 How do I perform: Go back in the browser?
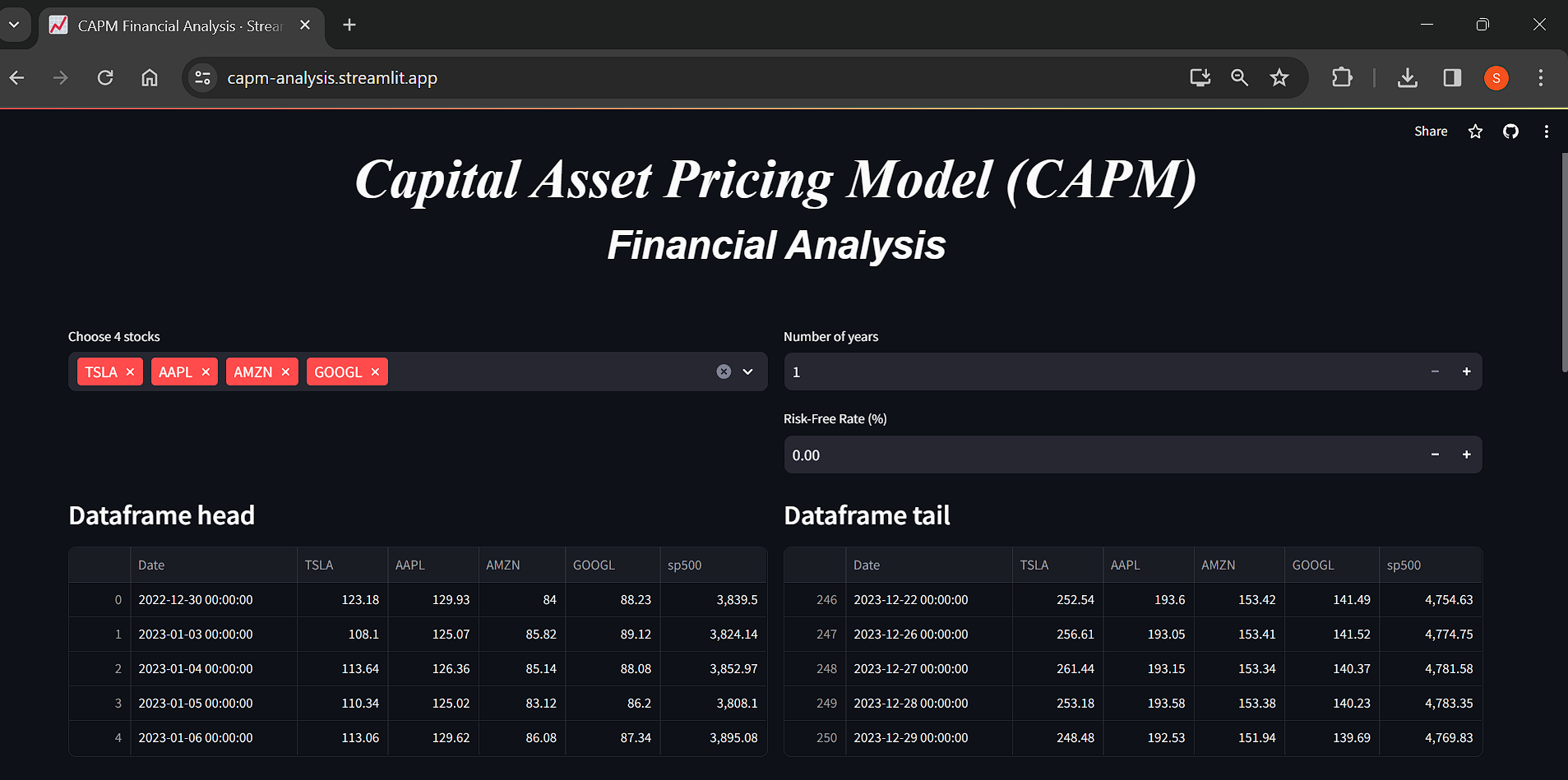pyautogui.click(x=17, y=78)
